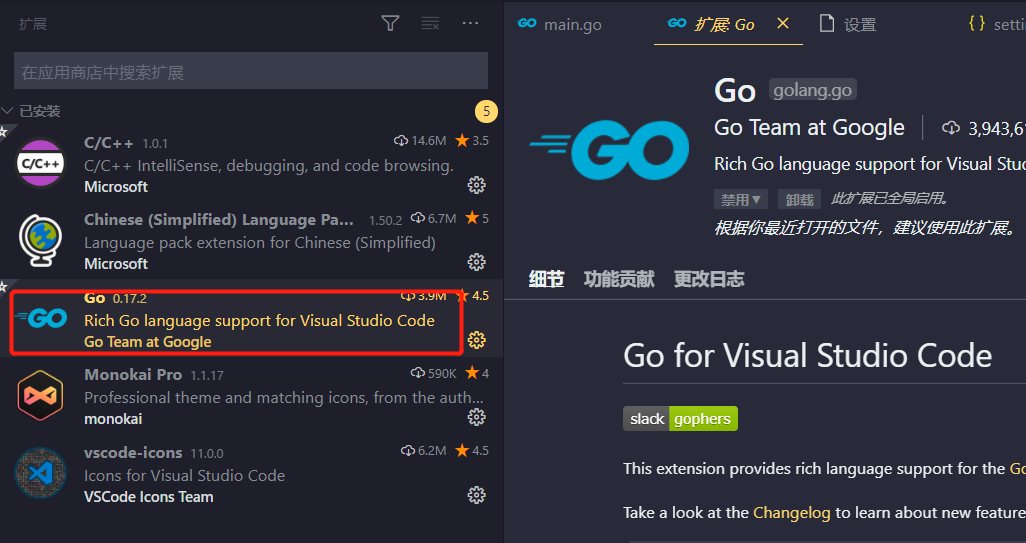Click the installed extensions count badge 5
The width and height of the screenshot is (1026, 543).
(x=486, y=112)
